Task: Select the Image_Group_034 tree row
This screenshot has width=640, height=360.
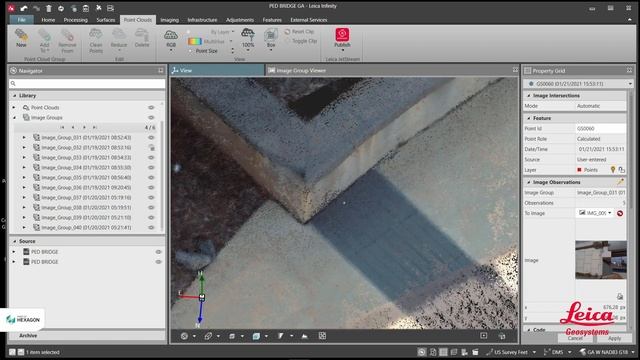Action: coord(86,167)
